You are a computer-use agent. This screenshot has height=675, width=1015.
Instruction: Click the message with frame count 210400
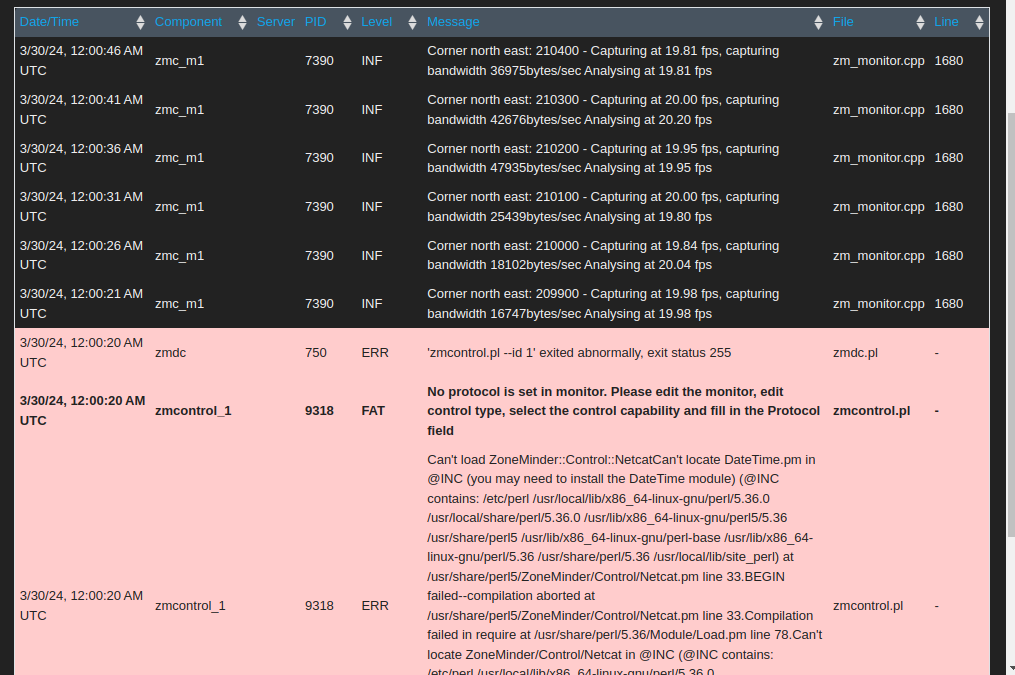[x=603, y=61]
